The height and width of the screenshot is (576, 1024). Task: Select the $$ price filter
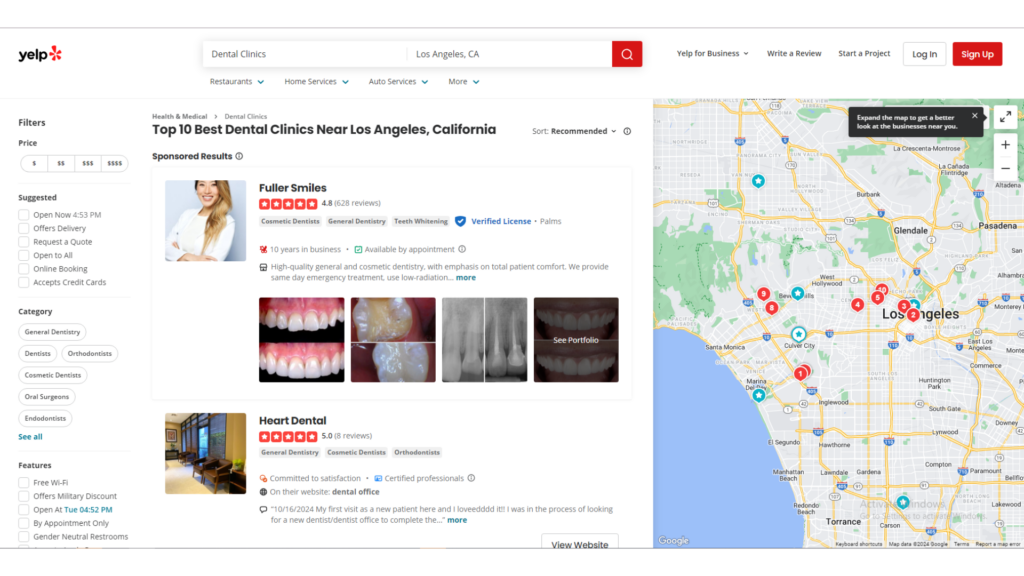(61, 163)
